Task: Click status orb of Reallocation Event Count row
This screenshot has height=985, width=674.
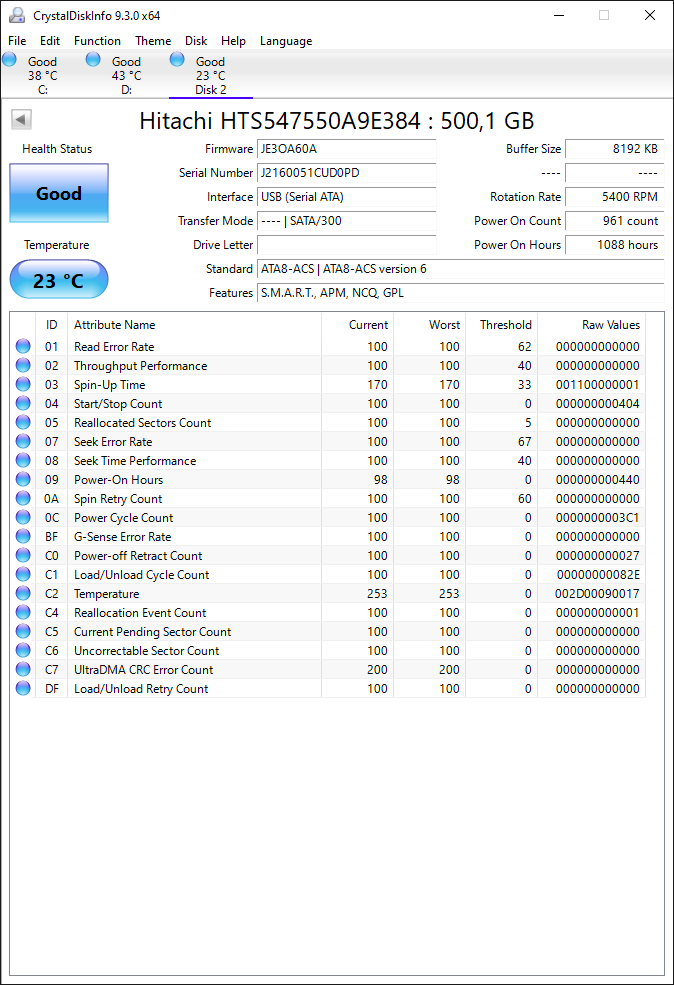Action: click(23, 612)
